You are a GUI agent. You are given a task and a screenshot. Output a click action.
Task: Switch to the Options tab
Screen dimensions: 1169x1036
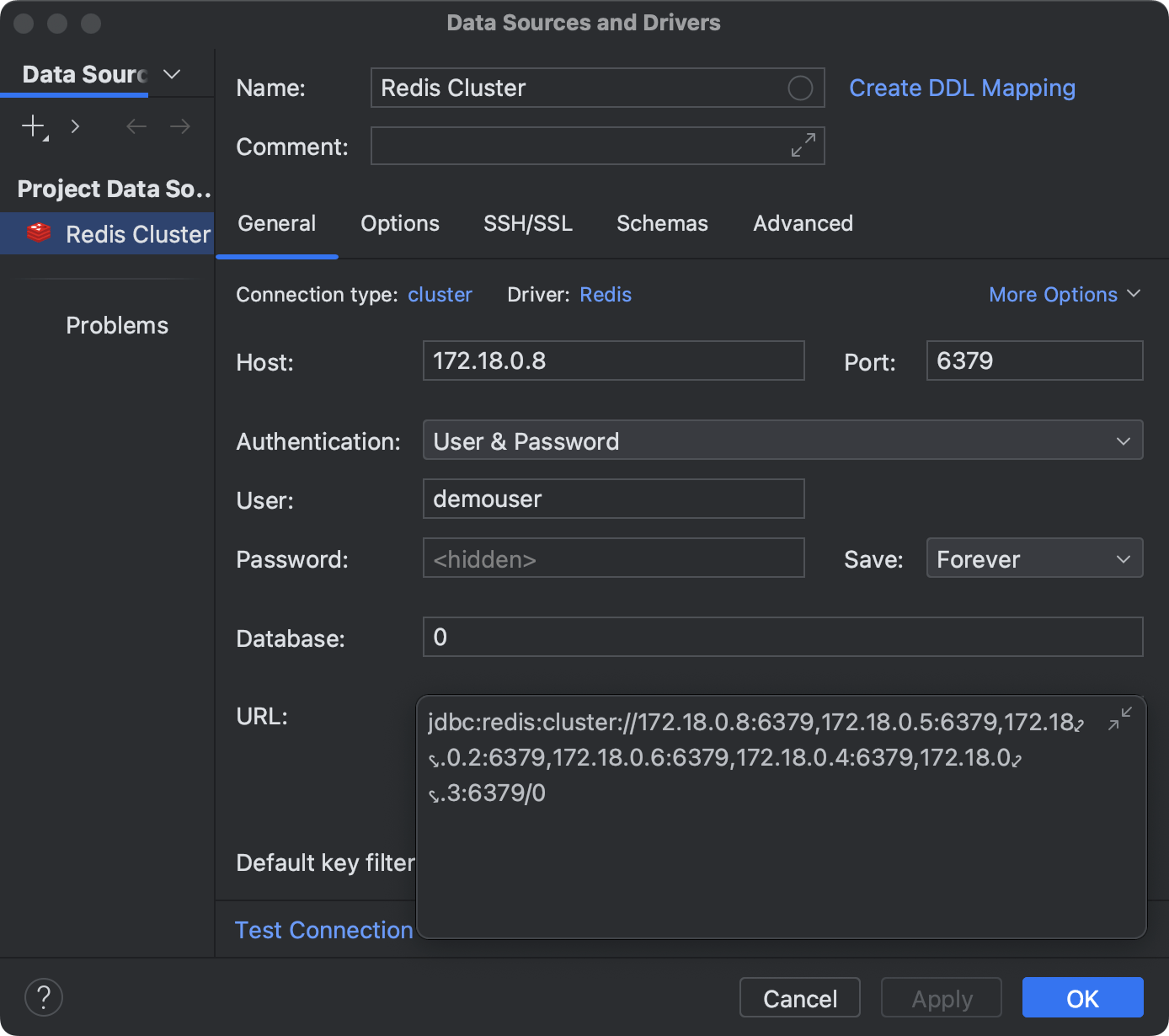click(400, 223)
